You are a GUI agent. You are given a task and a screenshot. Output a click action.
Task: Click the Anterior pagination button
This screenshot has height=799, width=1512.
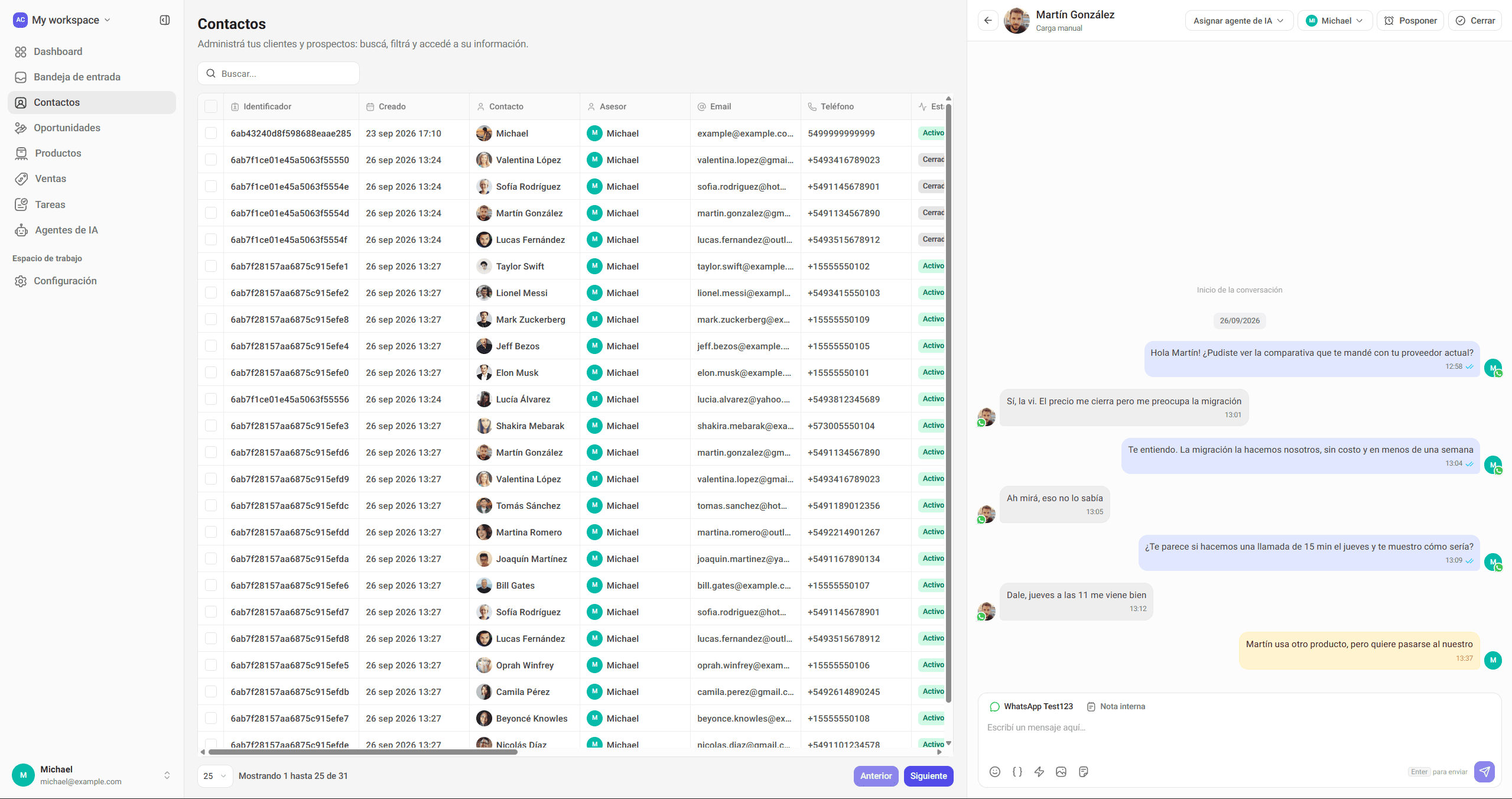876,776
